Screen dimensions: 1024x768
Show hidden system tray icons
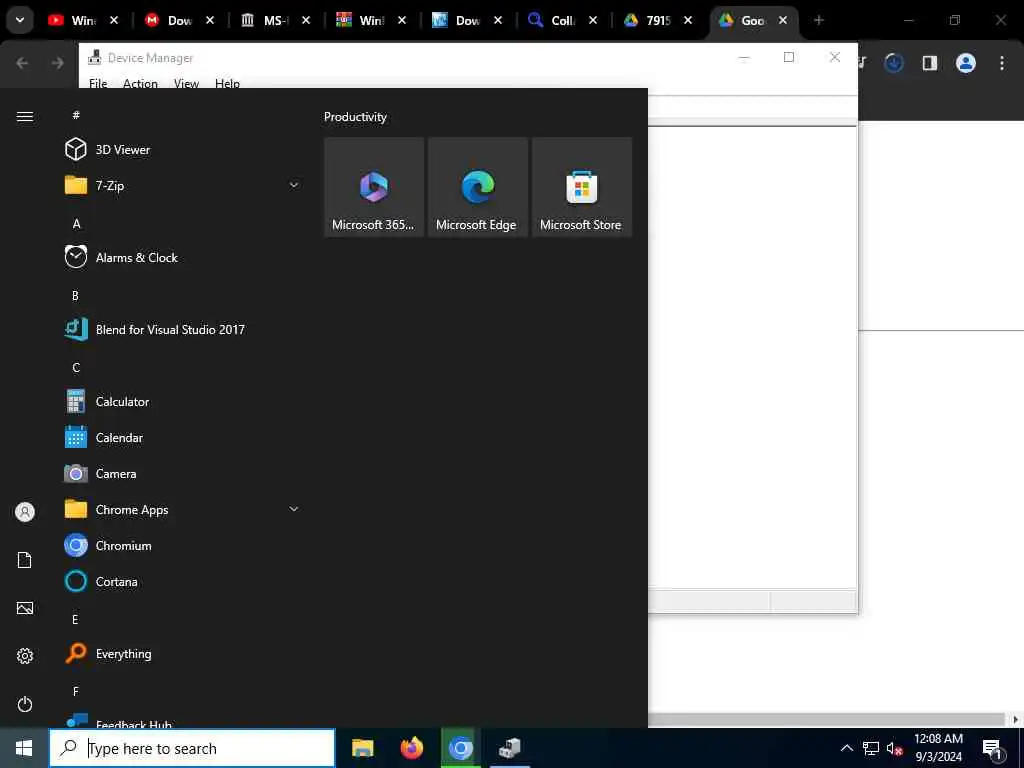846,748
